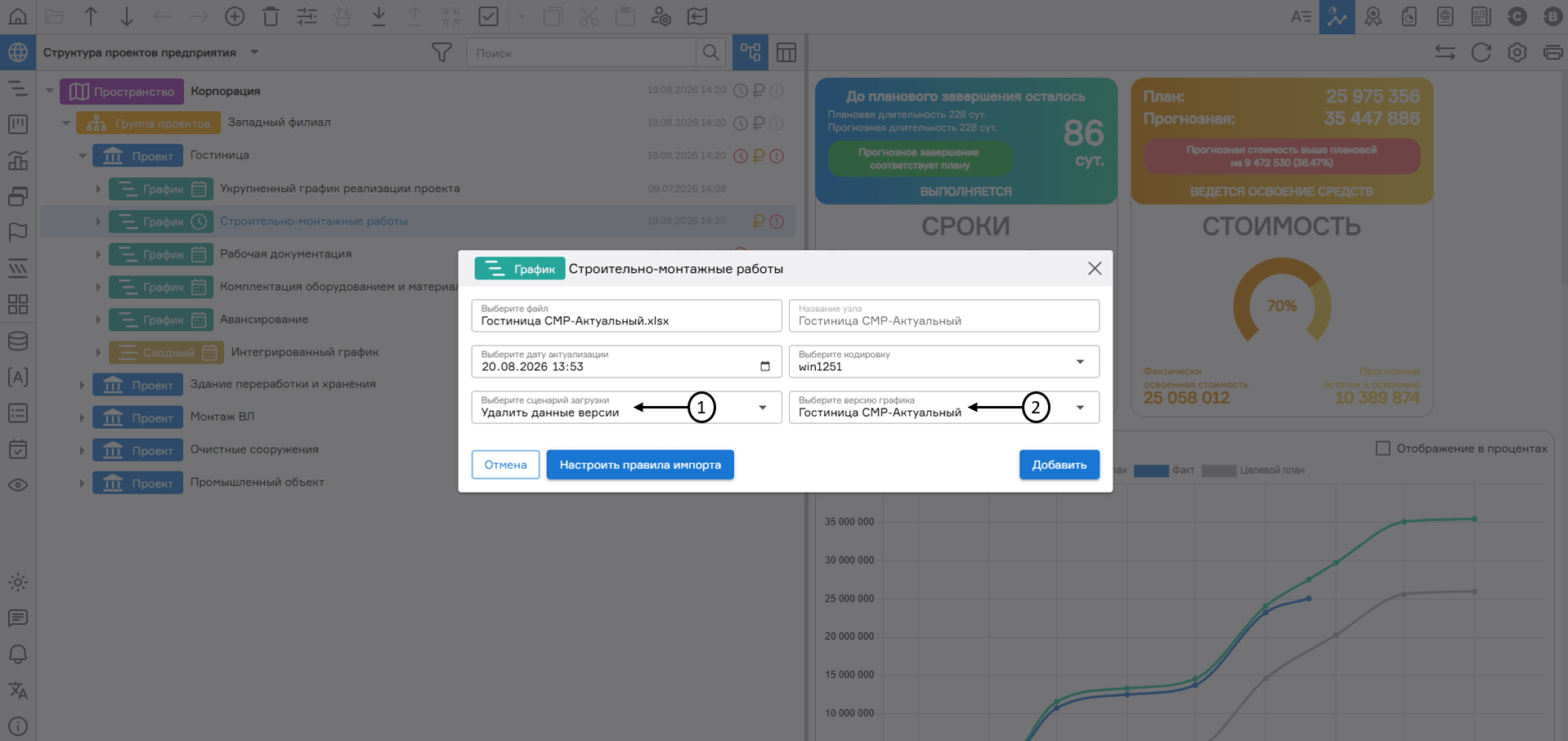Click the Факт legend color swatch

pyautogui.click(x=1151, y=471)
